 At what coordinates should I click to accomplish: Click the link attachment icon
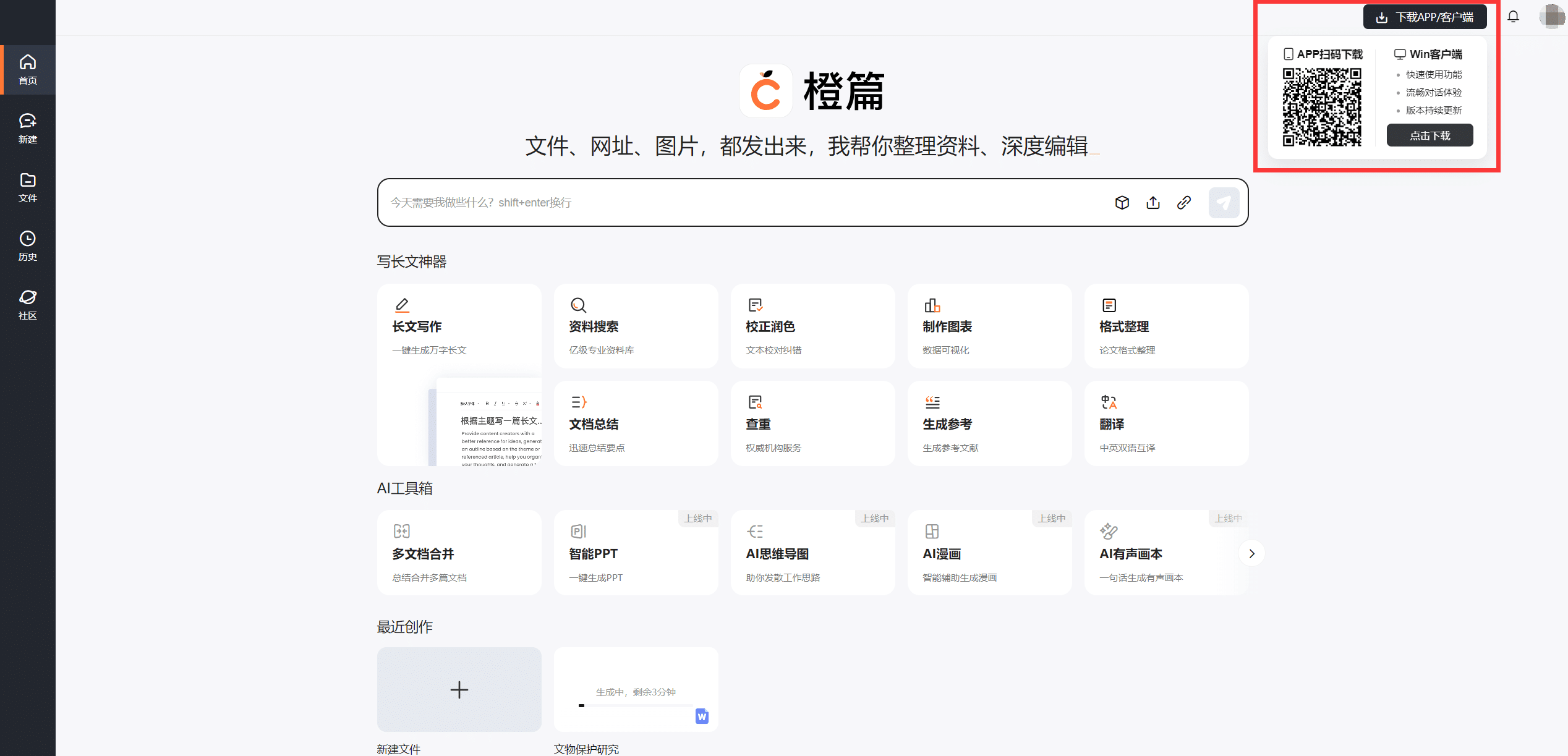click(x=1184, y=202)
